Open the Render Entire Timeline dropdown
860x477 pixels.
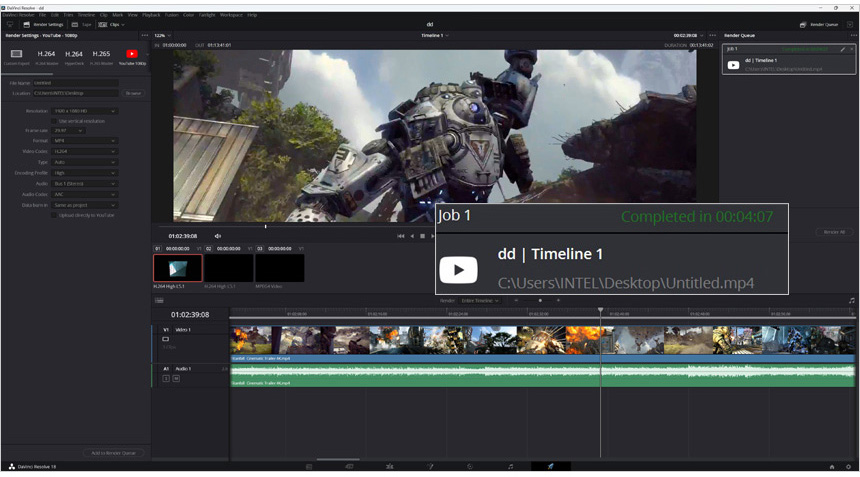coord(480,300)
